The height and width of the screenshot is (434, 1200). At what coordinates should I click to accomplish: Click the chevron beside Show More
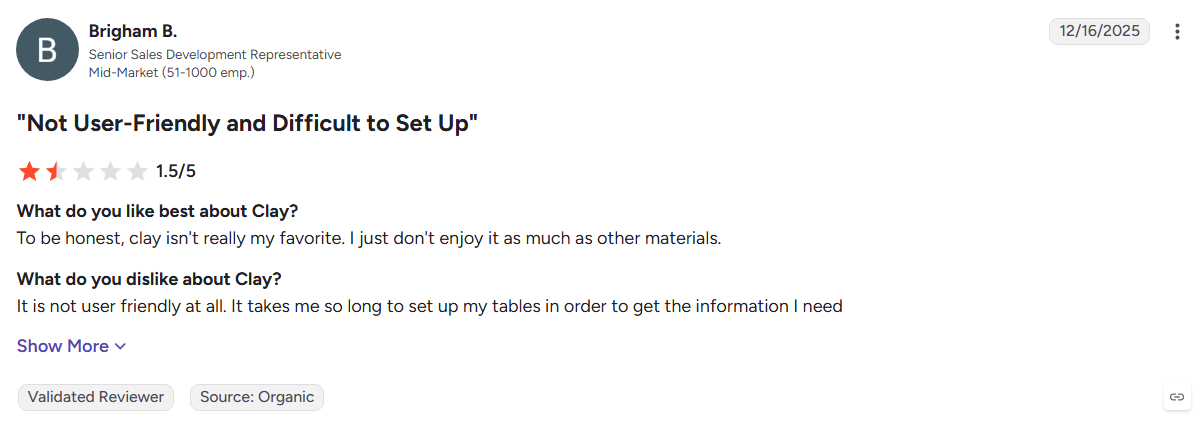tap(120, 347)
